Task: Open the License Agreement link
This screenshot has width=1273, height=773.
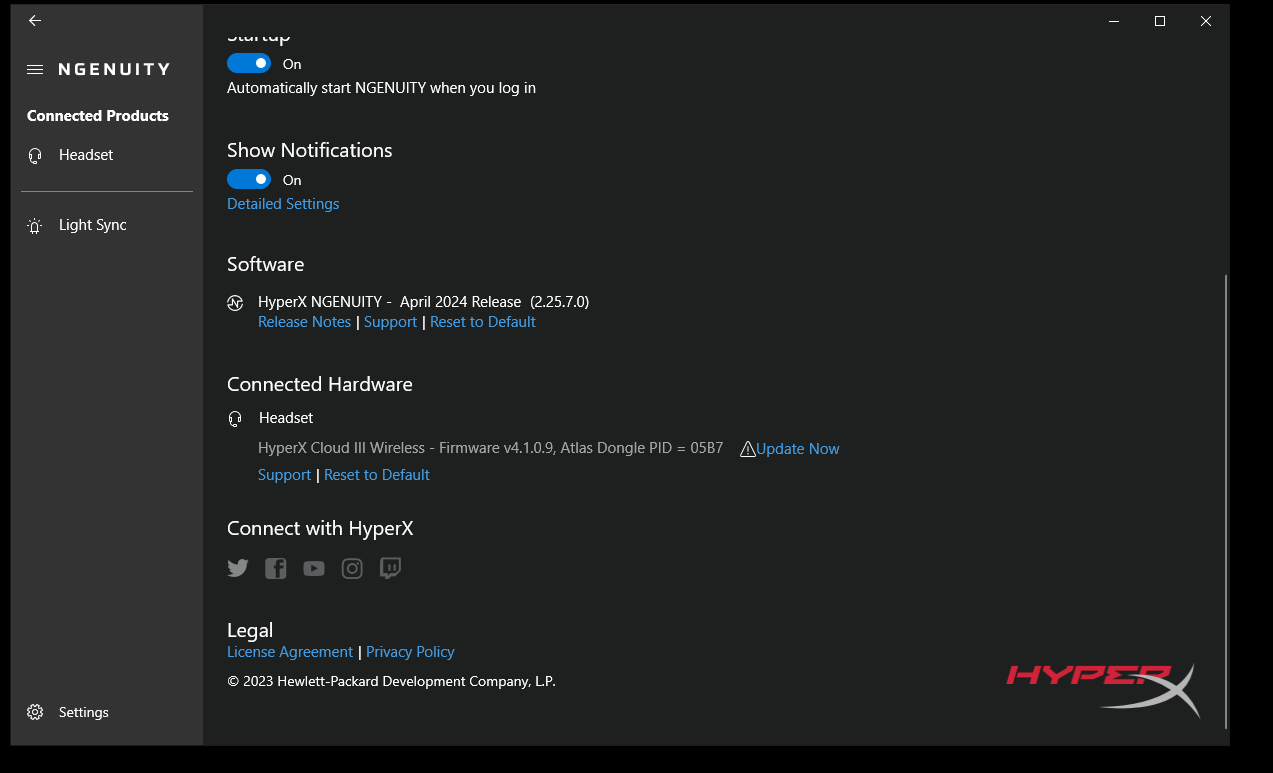Action: [x=290, y=652]
